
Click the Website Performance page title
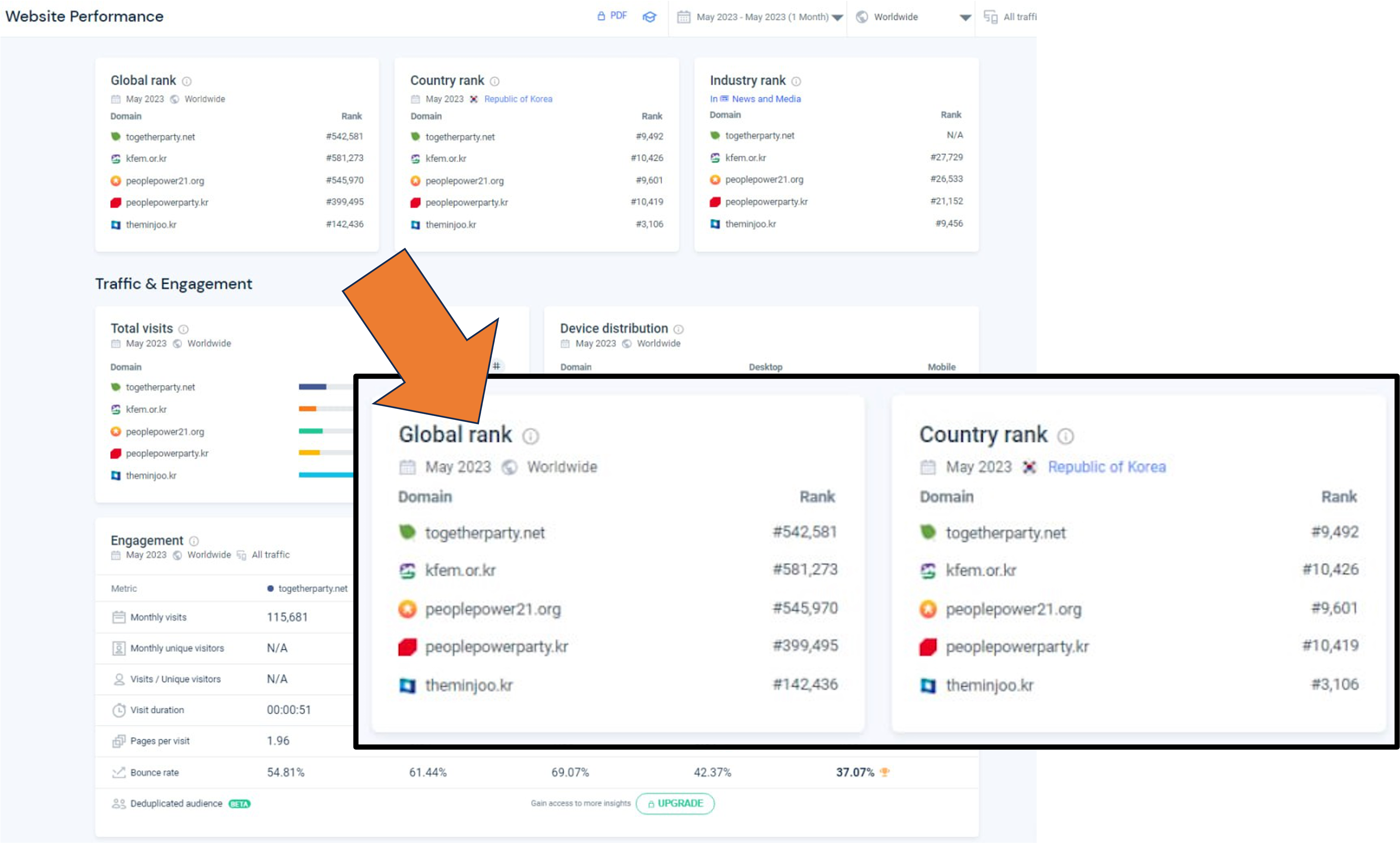[x=84, y=17]
